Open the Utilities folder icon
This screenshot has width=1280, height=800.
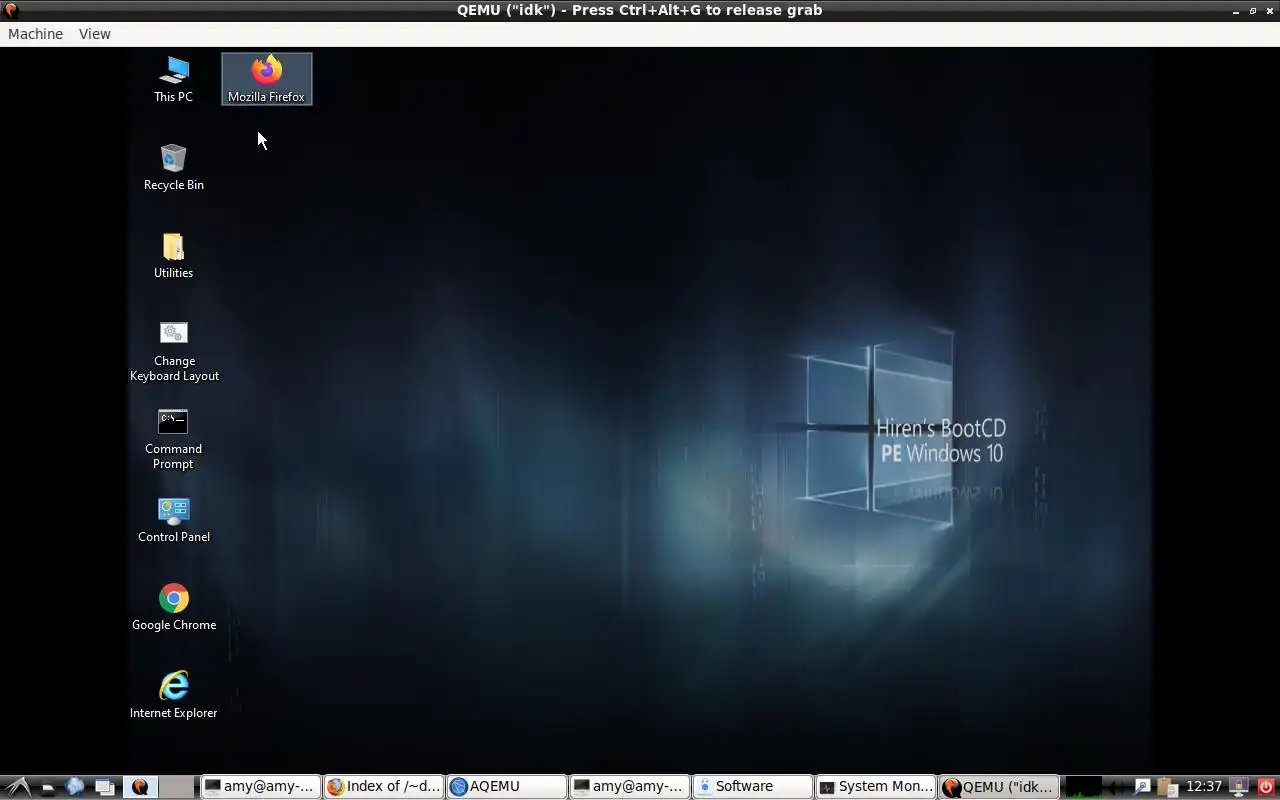tap(173, 256)
